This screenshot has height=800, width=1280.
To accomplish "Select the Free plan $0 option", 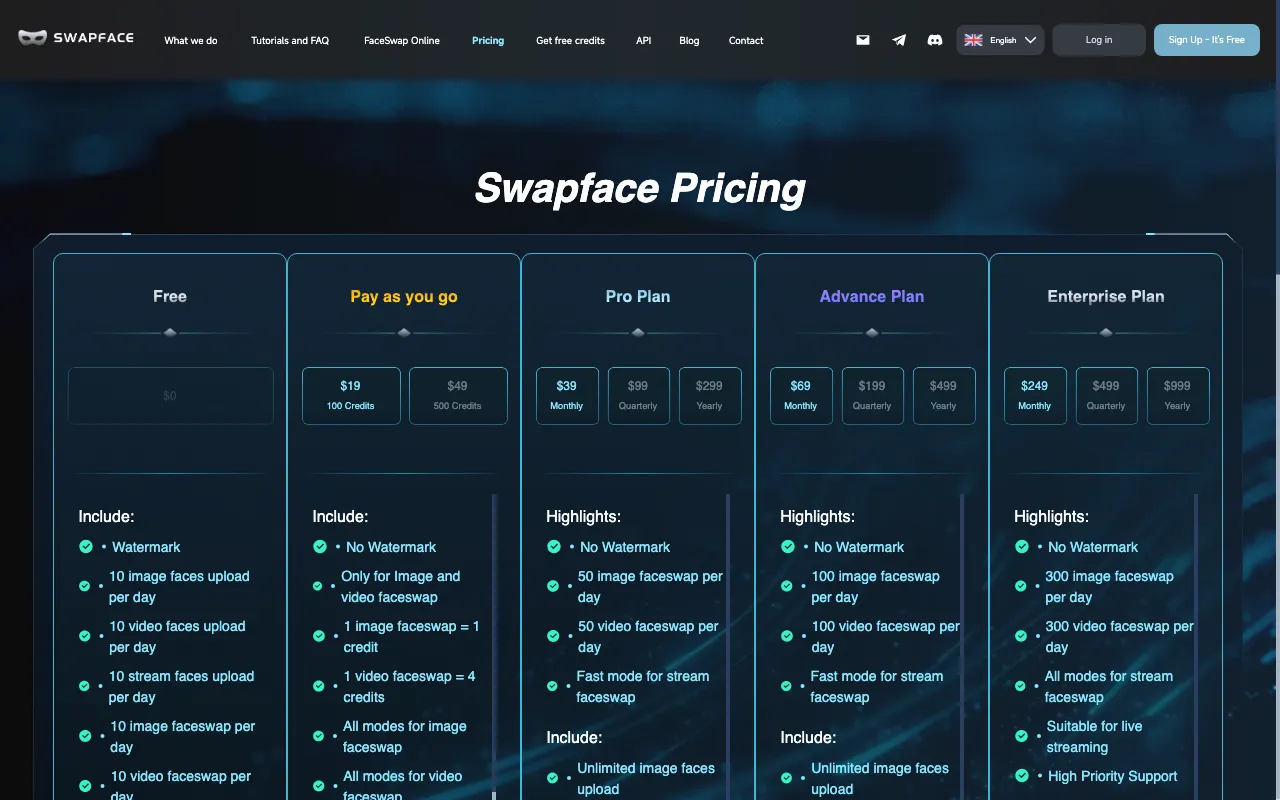I will point(170,396).
